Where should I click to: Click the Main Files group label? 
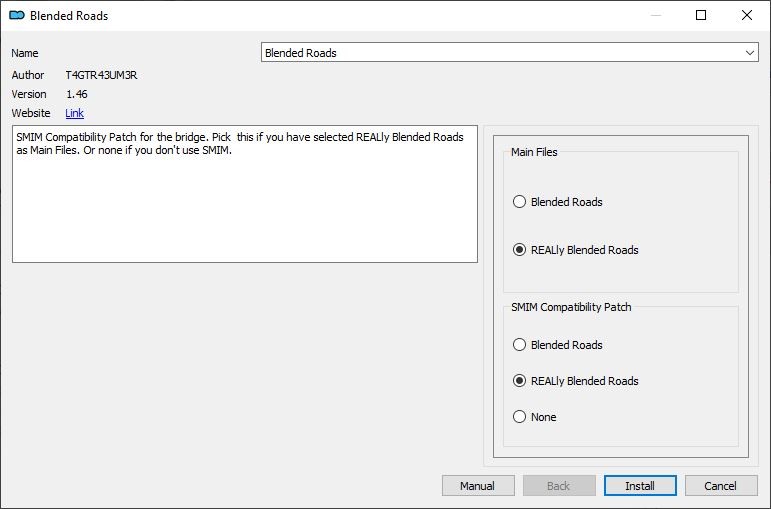click(534, 152)
